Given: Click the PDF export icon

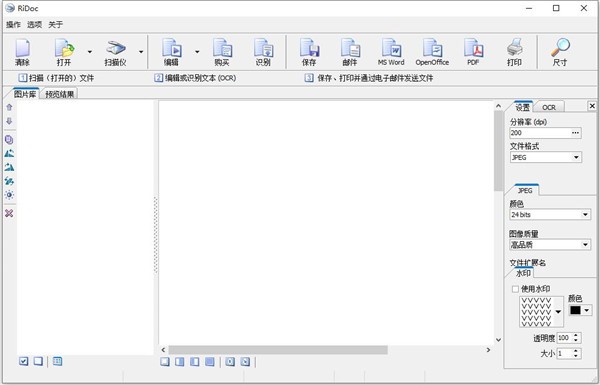Looking at the screenshot, I should click(473, 52).
